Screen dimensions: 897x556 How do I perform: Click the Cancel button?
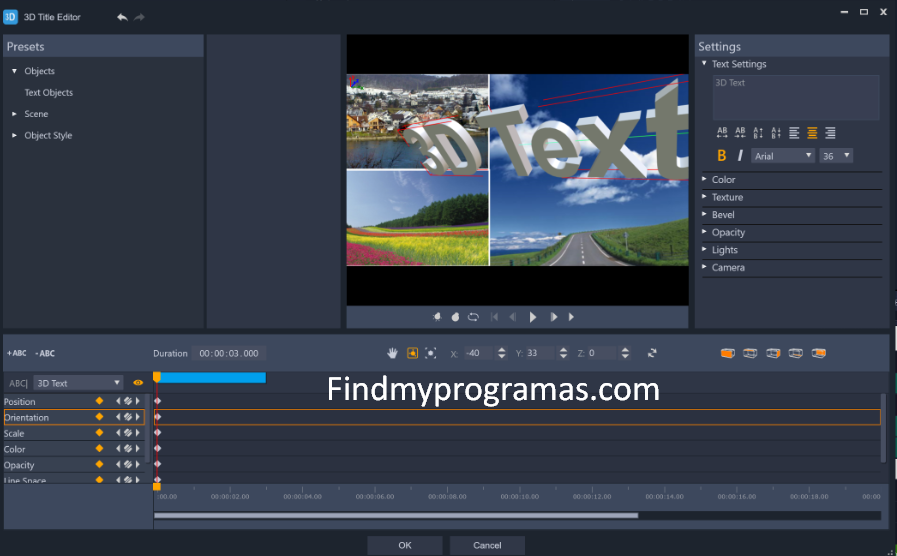[x=487, y=545]
